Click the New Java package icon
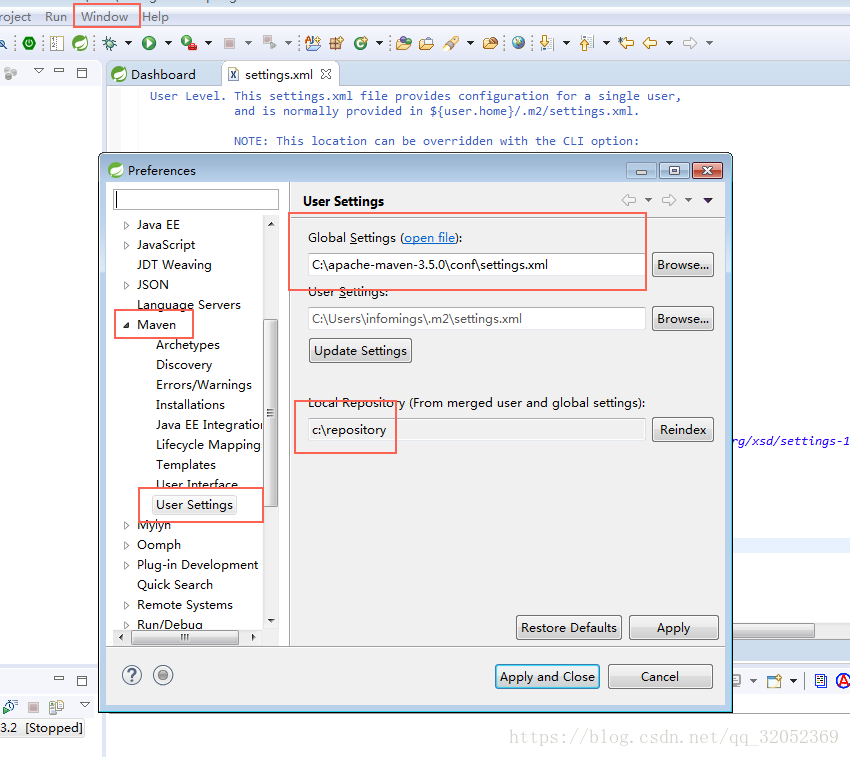850x757 pixels. 336,43
